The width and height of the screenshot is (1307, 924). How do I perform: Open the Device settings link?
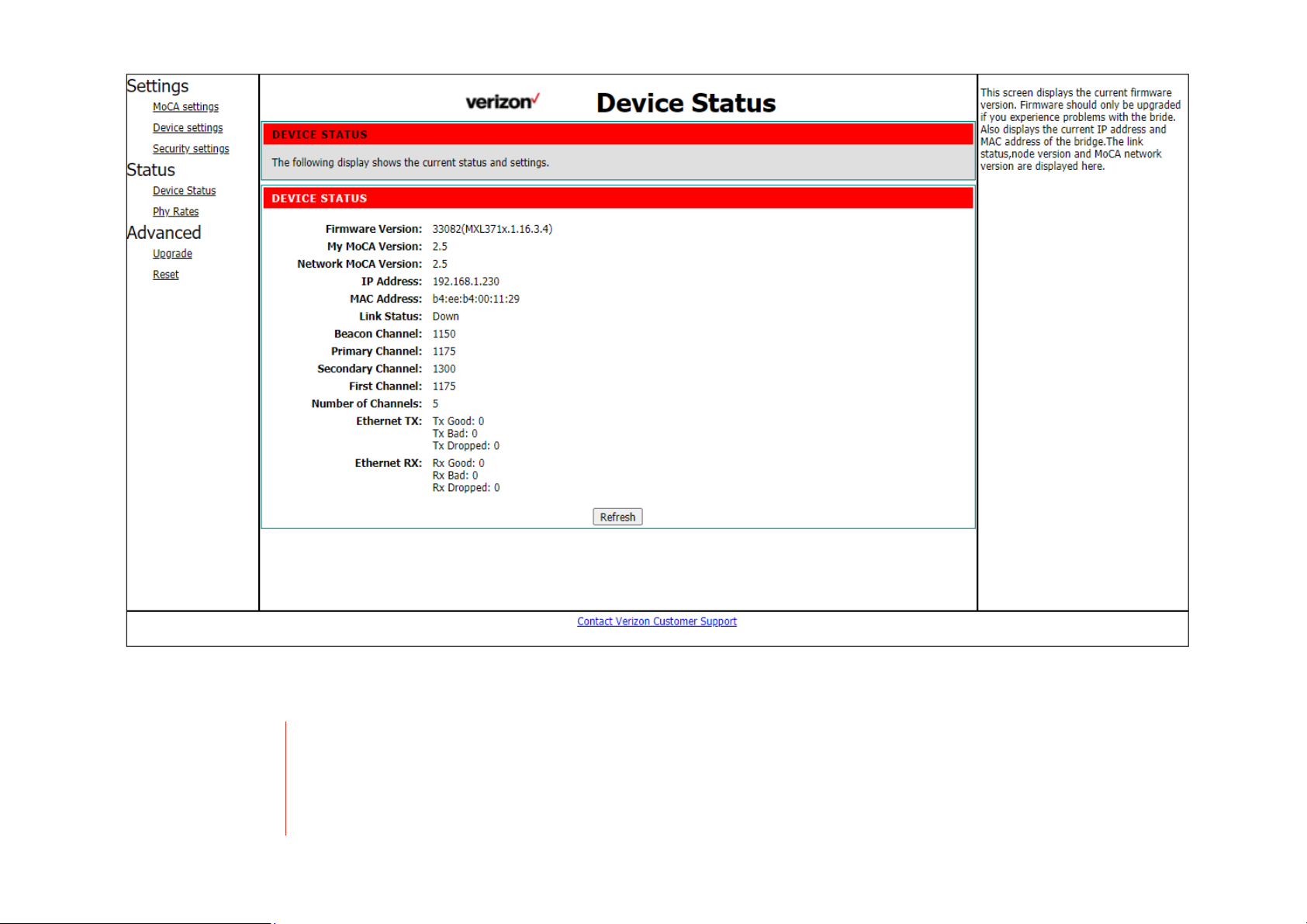click(188, 128)
